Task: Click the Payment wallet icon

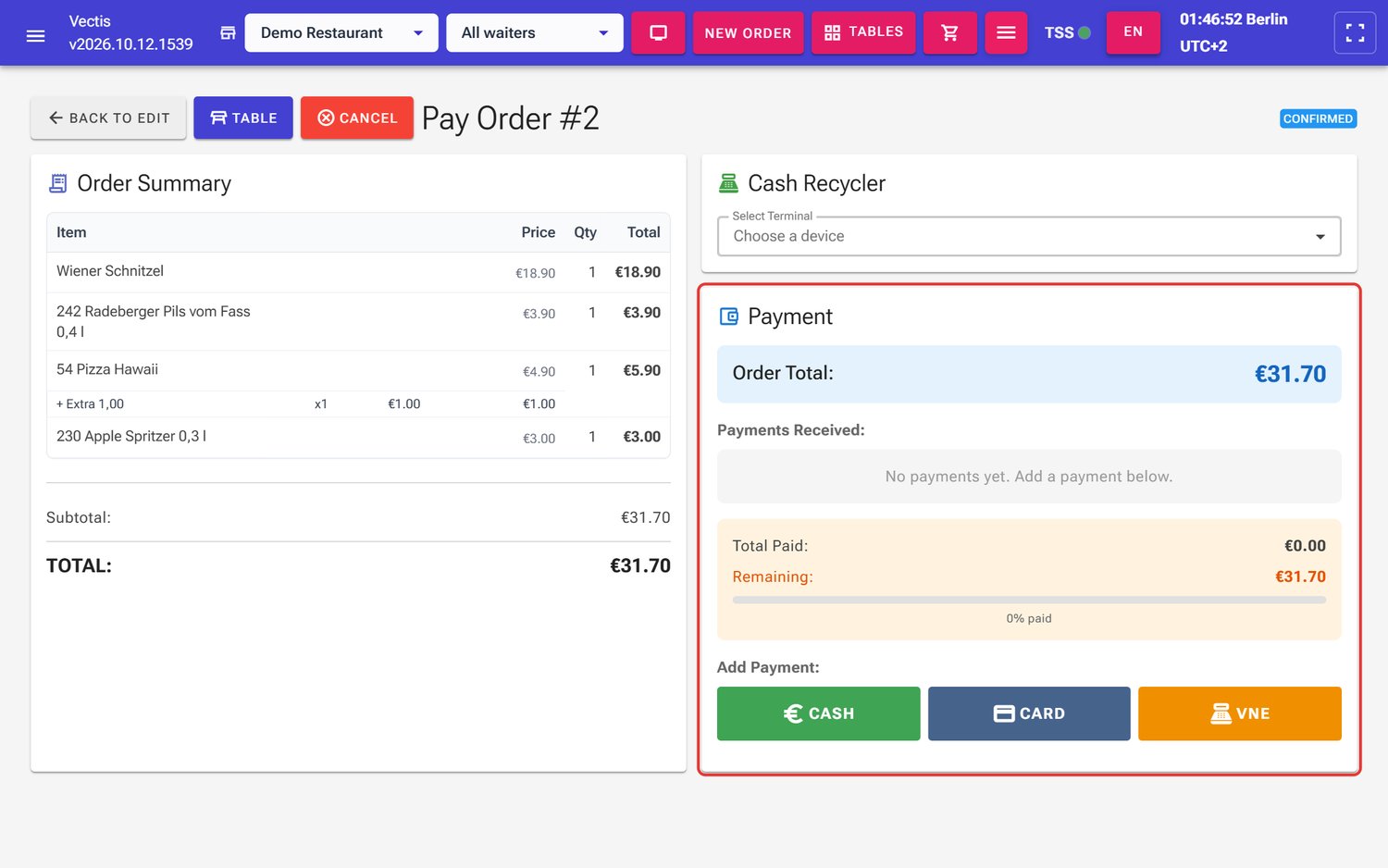Action: (728, 316)
